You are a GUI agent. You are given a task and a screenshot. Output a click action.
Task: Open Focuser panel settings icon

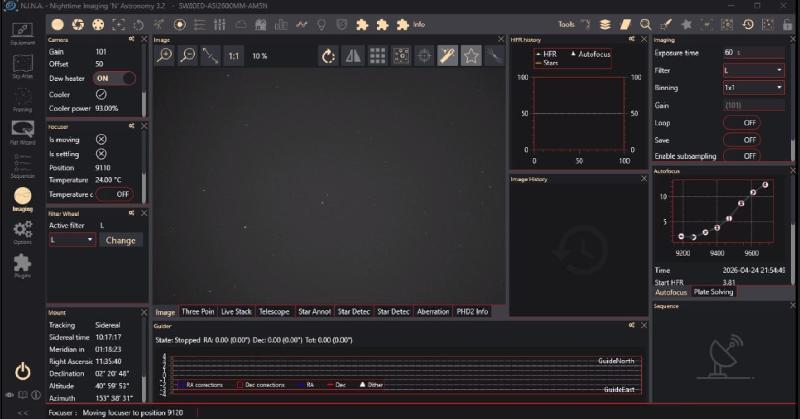tap(132, 126)
